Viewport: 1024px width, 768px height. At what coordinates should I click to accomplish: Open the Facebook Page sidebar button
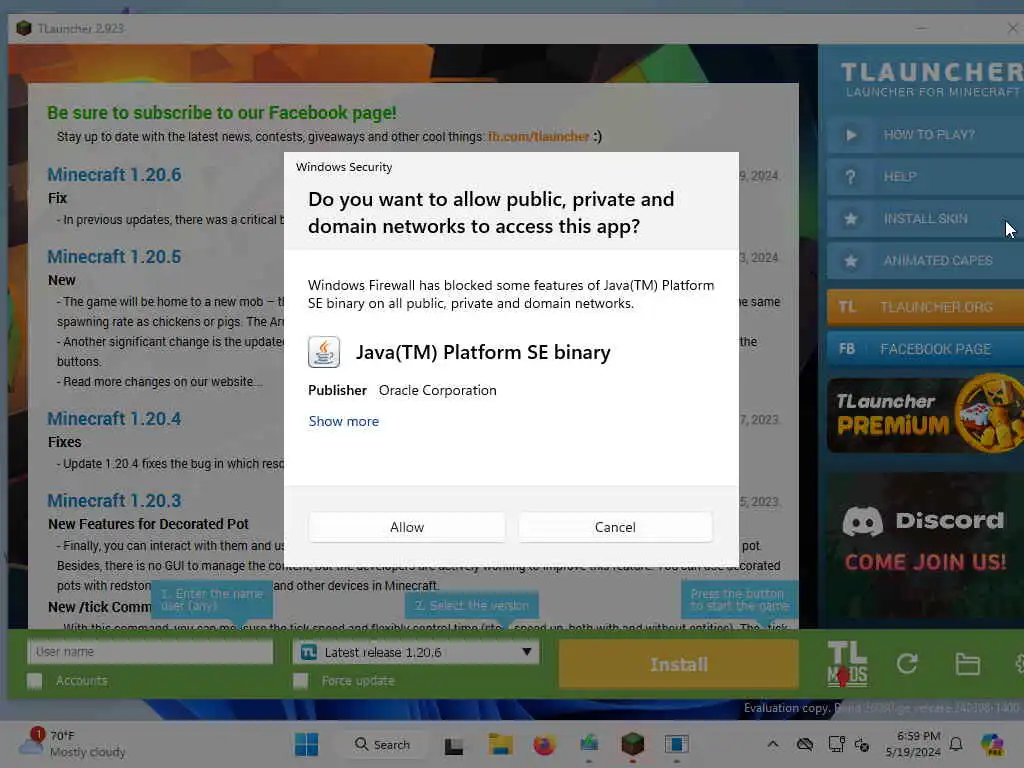click(925, 349)
